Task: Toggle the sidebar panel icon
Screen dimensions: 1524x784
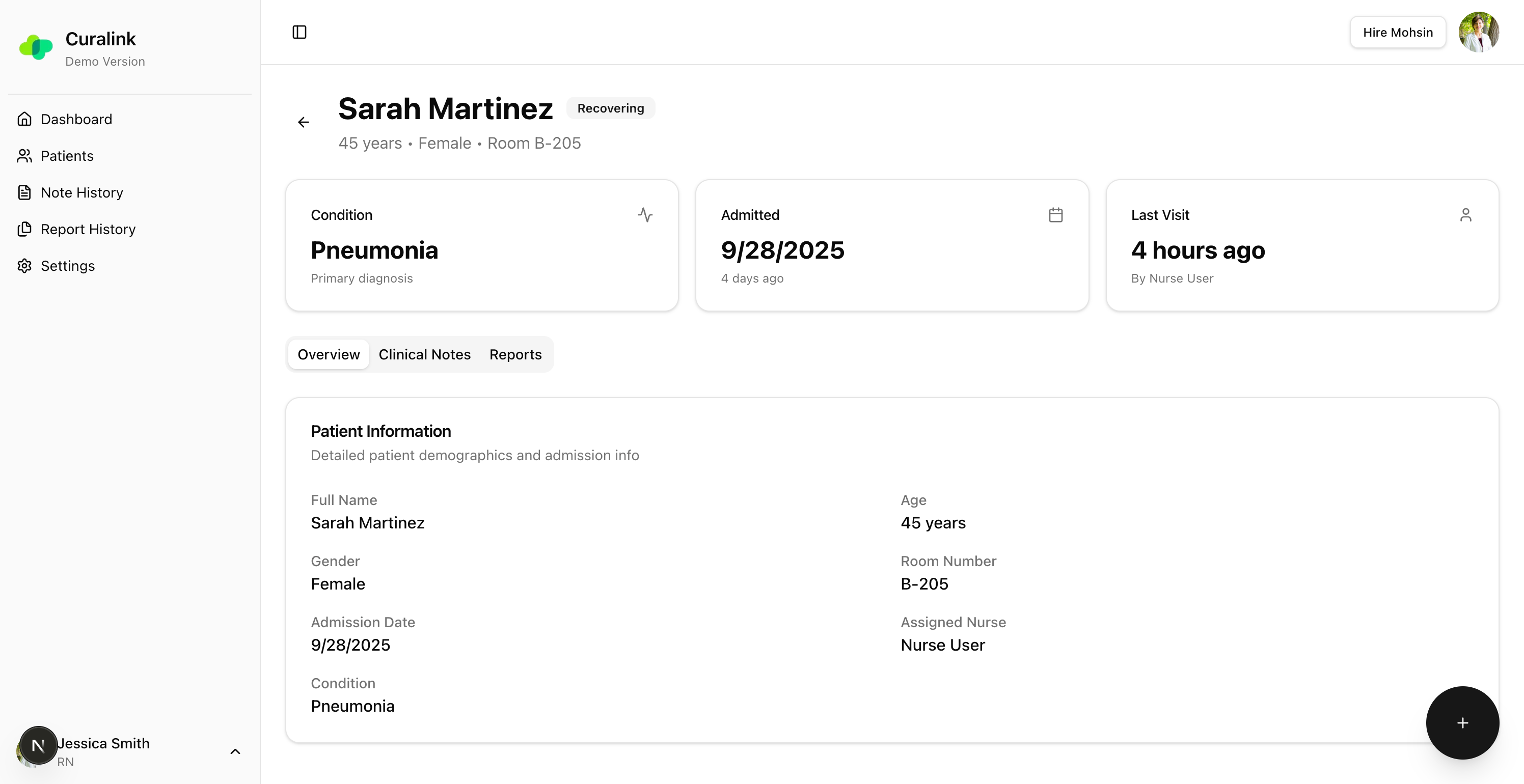Action: 300,32
